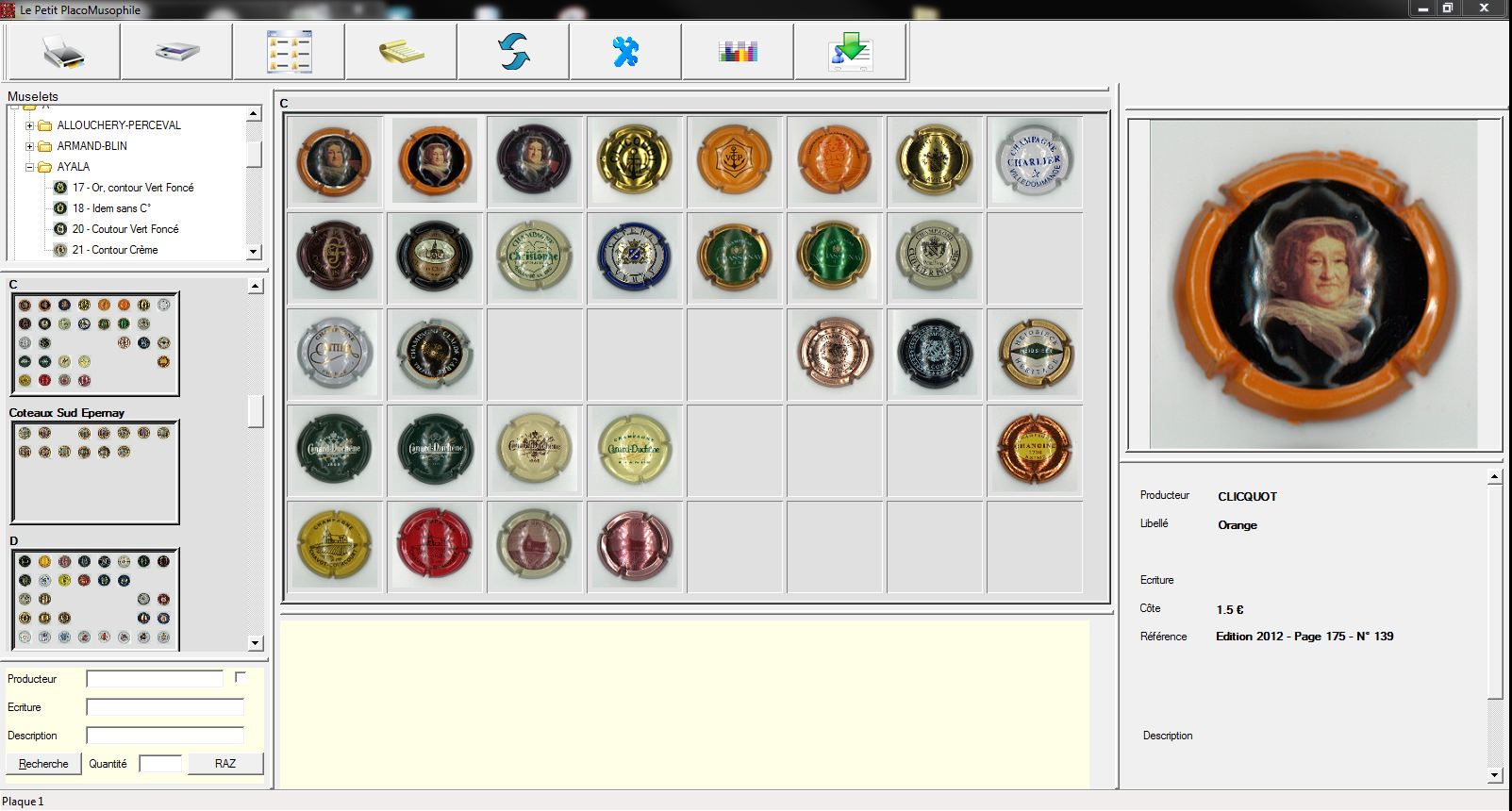Image resolution: width=1512 pixels, height=811 pixels.
Task: Click the plaque list scroll down arrow
Action: (x=255, y=643)
